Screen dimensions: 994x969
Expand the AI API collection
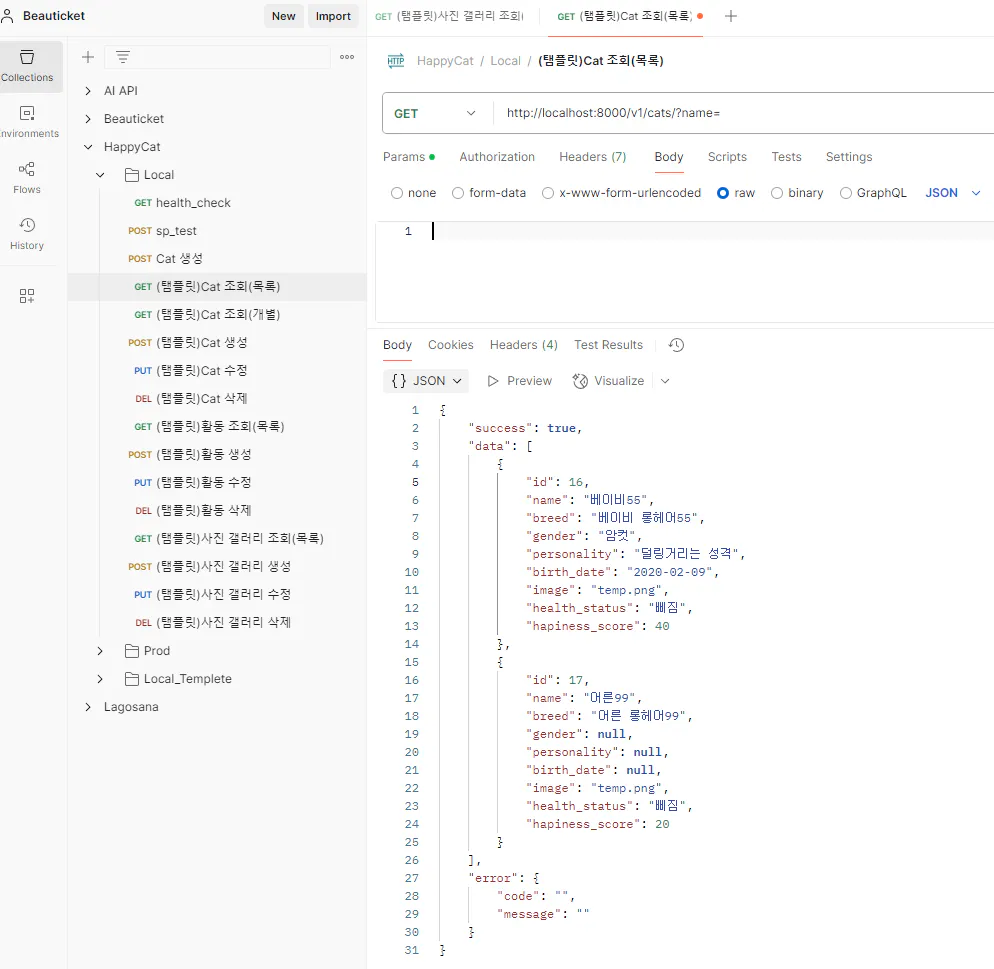coord(88,91)
